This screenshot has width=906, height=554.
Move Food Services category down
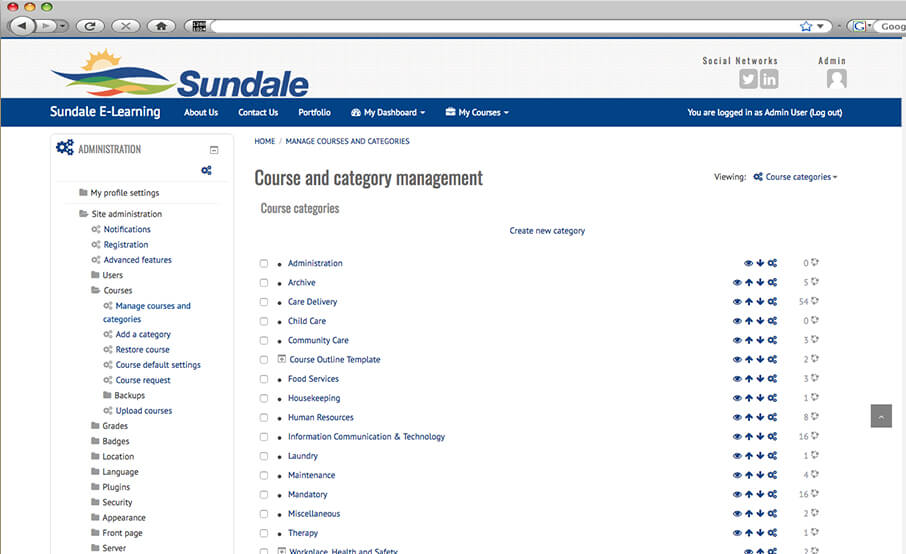click(x=760, y=379)
